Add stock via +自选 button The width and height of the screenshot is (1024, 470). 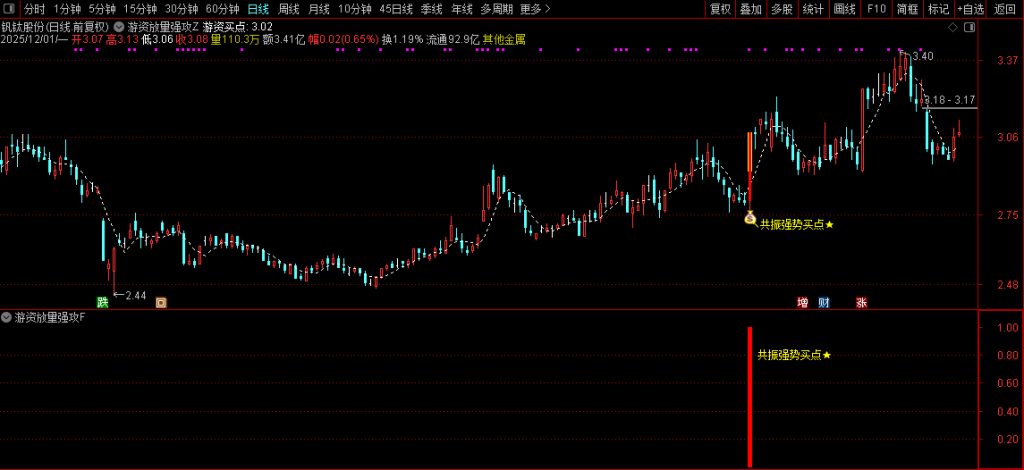970,9
